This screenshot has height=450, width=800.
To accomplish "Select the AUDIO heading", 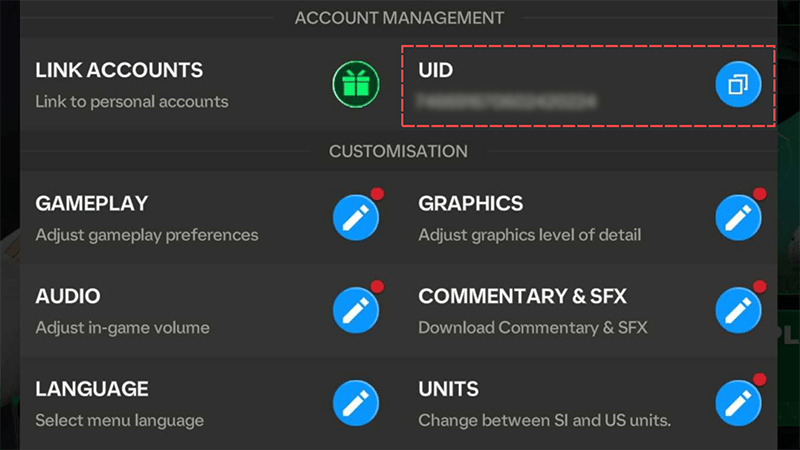I will click(x=68, y=296).
